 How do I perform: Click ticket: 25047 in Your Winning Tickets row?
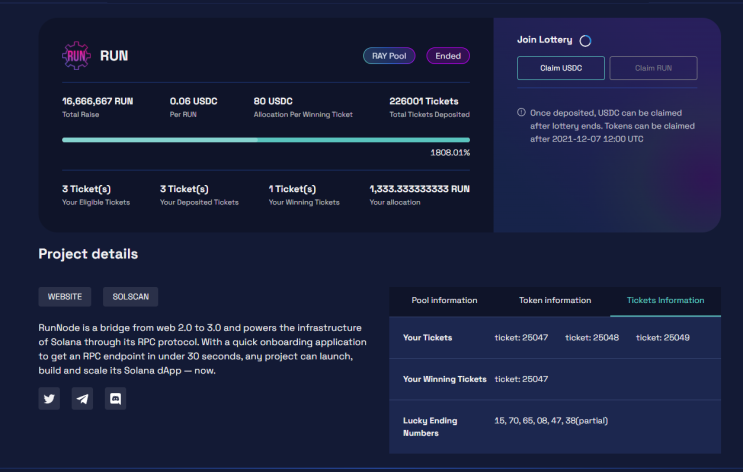click(x=521, y=379)
